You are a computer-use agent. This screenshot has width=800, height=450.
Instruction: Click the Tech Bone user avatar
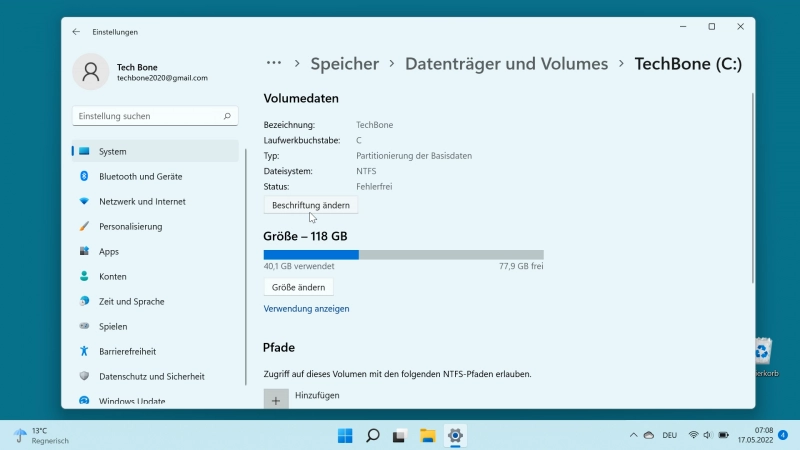(x=91, y=72)
